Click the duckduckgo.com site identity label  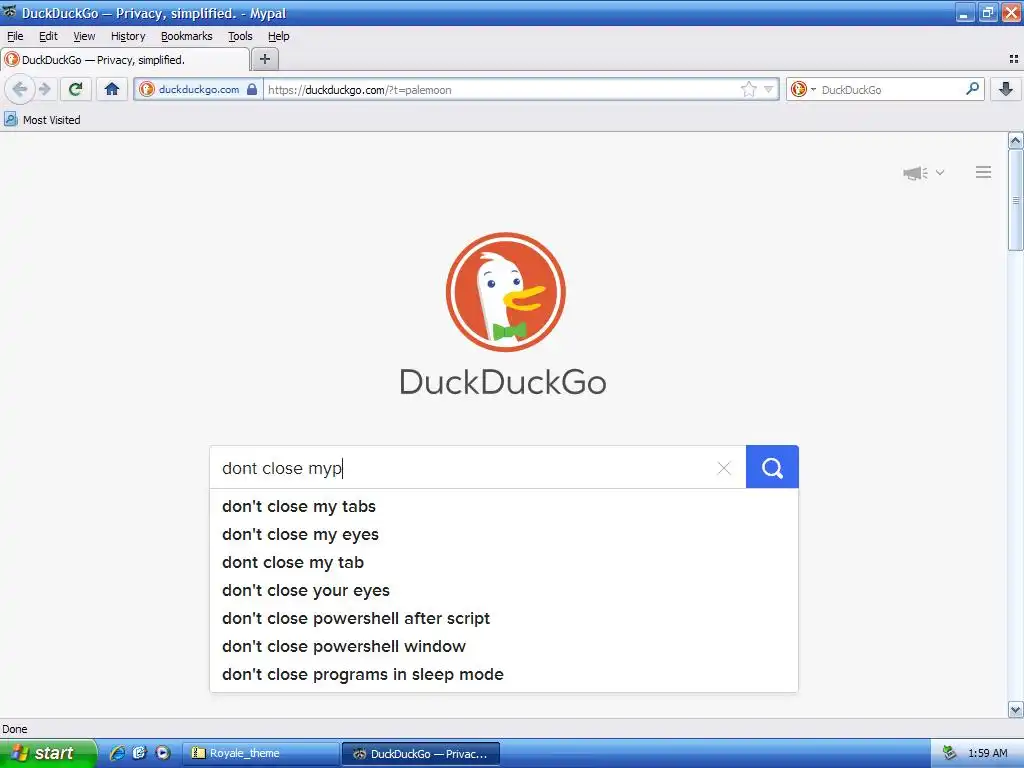click(199, 89)
